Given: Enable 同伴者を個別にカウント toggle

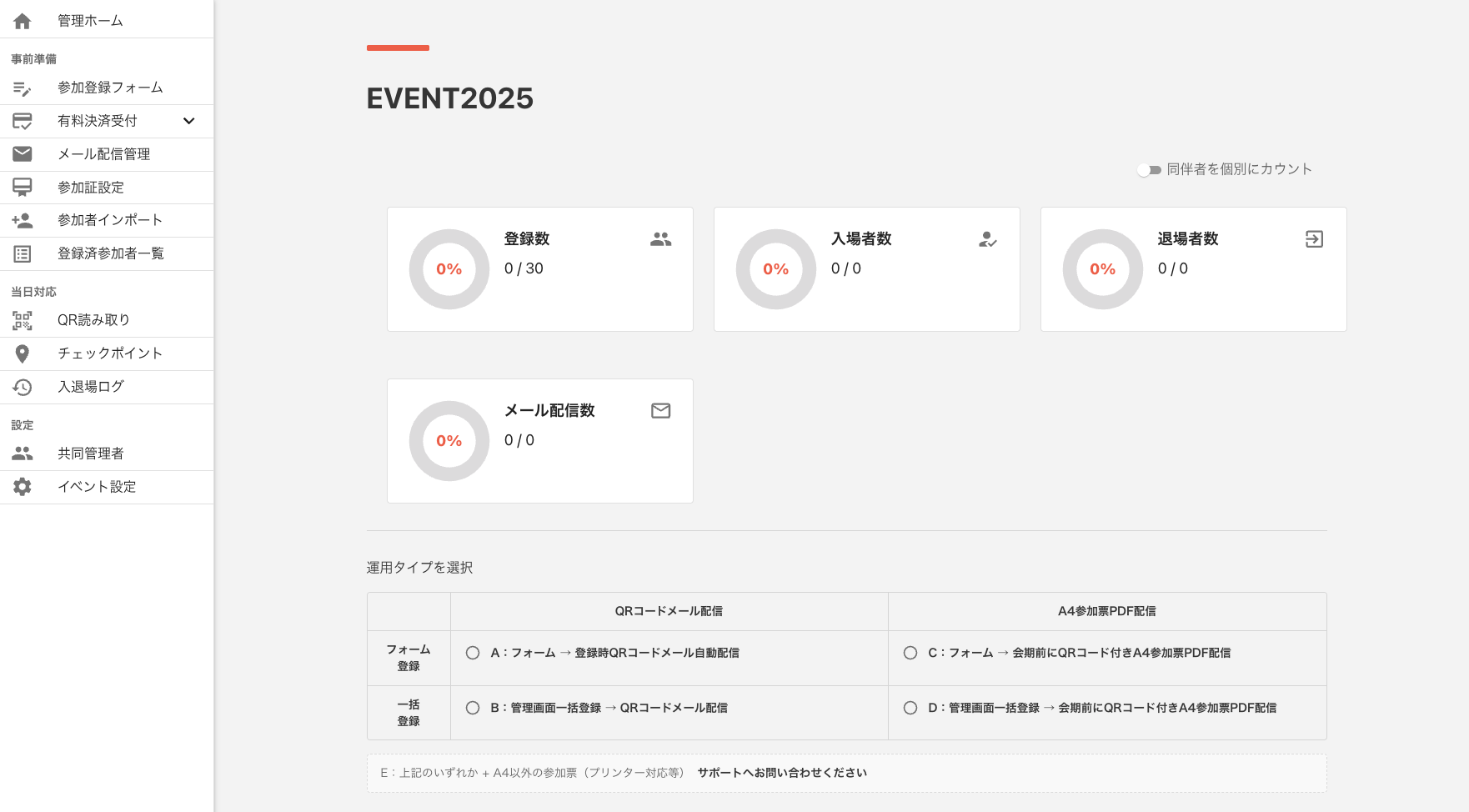Looking at the screenshot, I should (x=1149, y=169).
